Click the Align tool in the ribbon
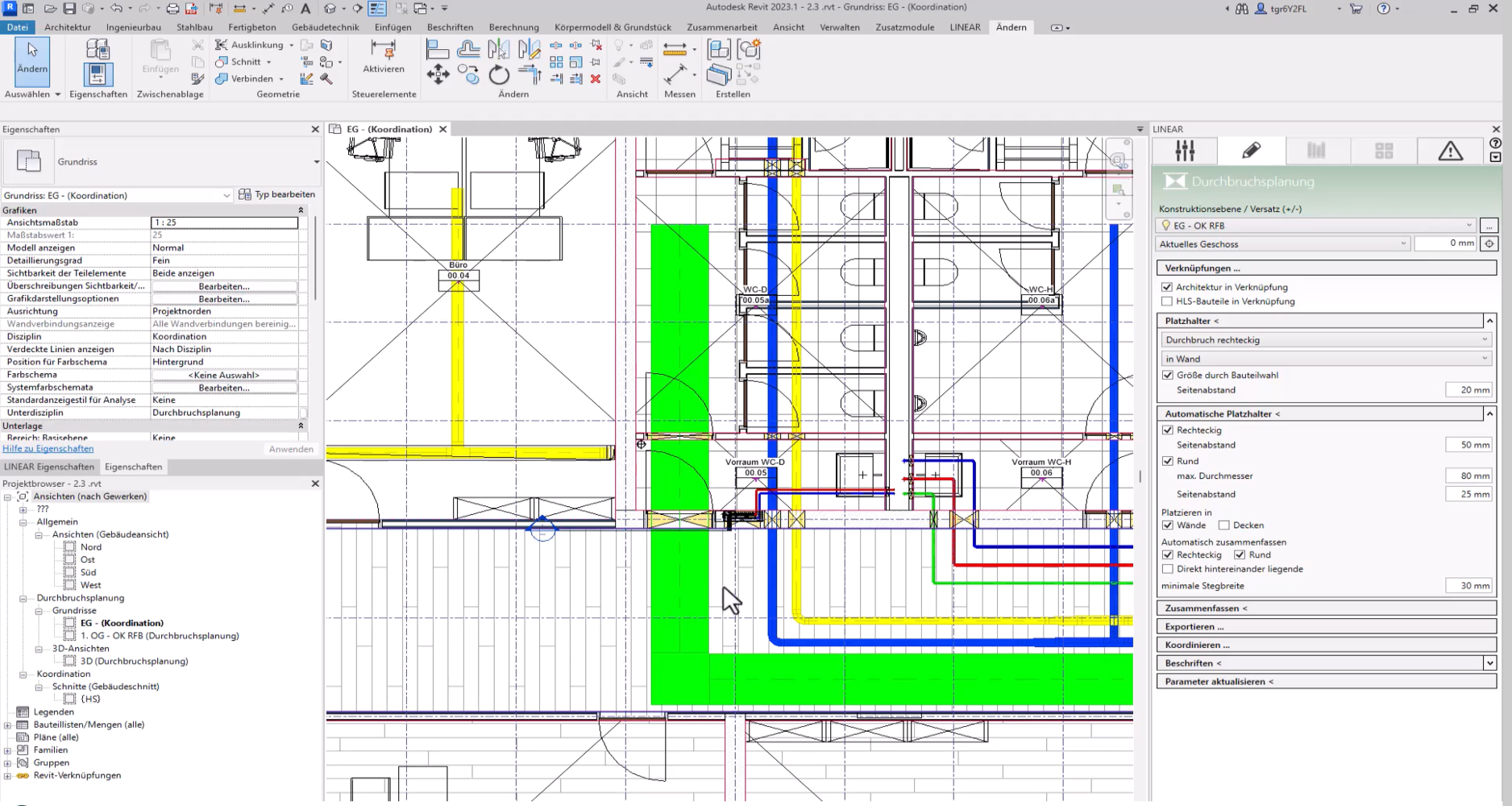 [438, 50]
